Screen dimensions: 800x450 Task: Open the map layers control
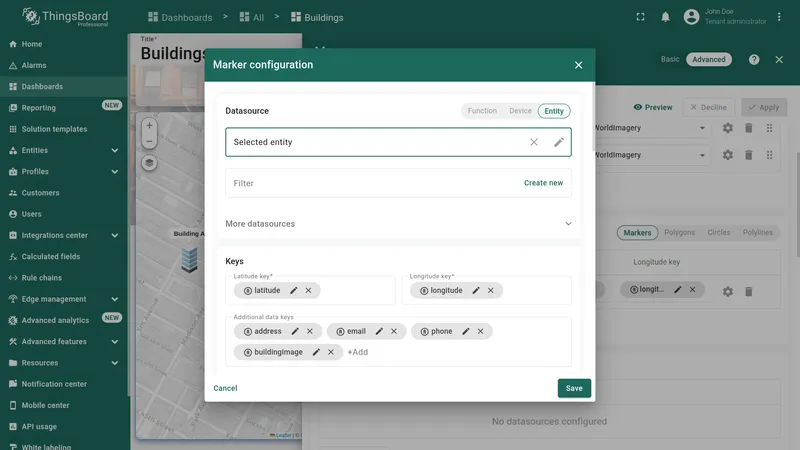coord(149,163)
